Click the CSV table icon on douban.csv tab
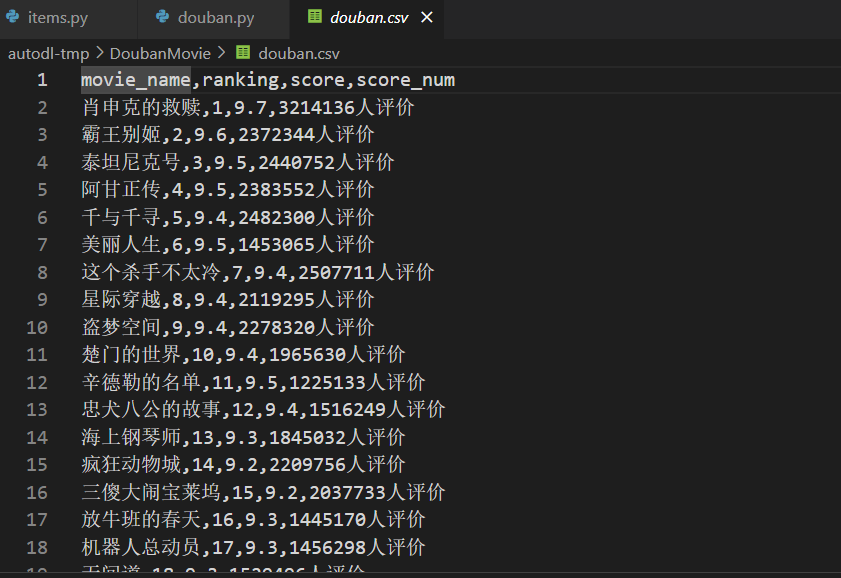The width and height of the screenshot is (841, 578). (315, 17)
